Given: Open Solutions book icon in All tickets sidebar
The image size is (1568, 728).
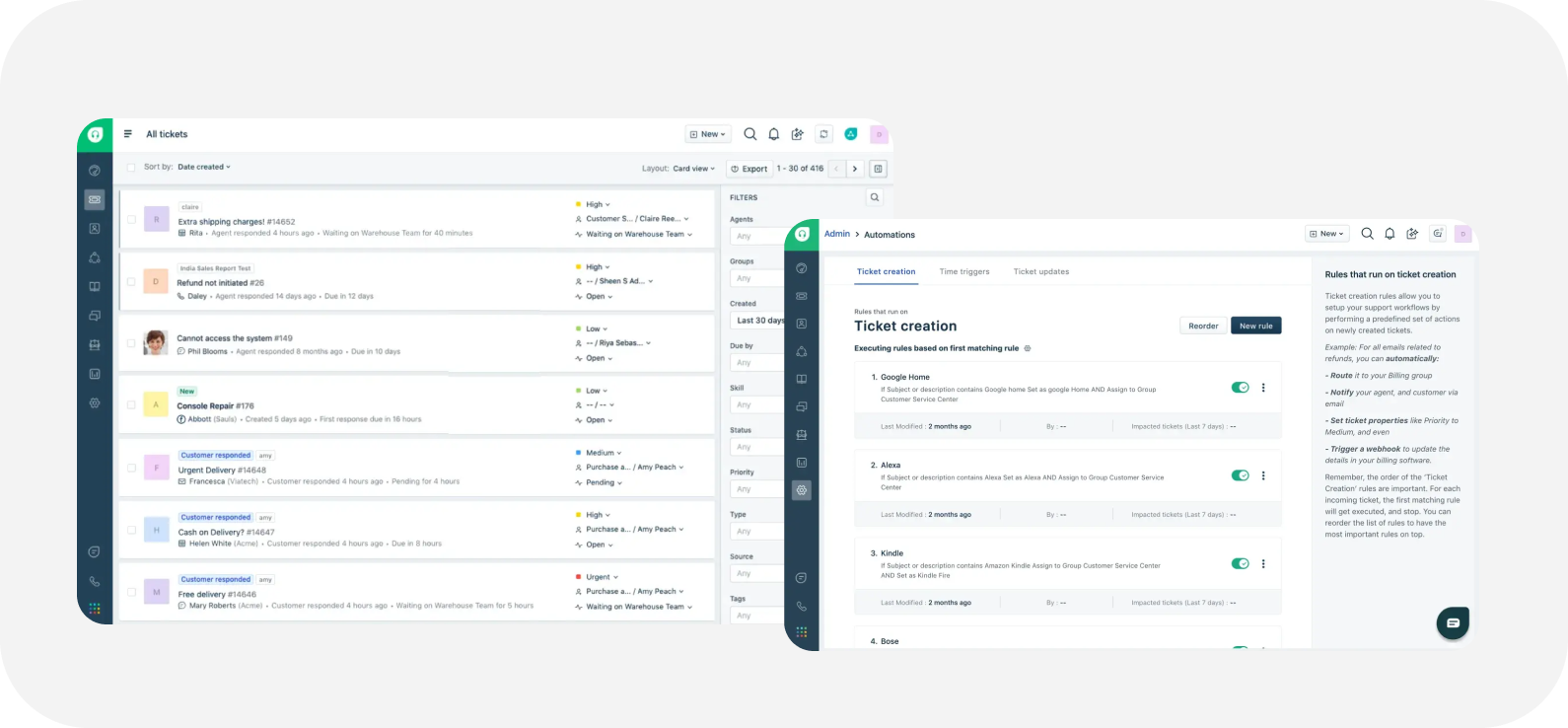Looking at the screenshot, I should (x=95, y=287).
